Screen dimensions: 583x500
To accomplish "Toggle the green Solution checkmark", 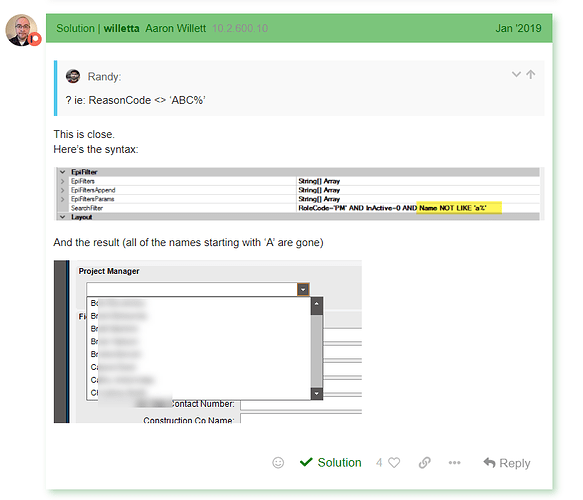I will click(331, 462).
